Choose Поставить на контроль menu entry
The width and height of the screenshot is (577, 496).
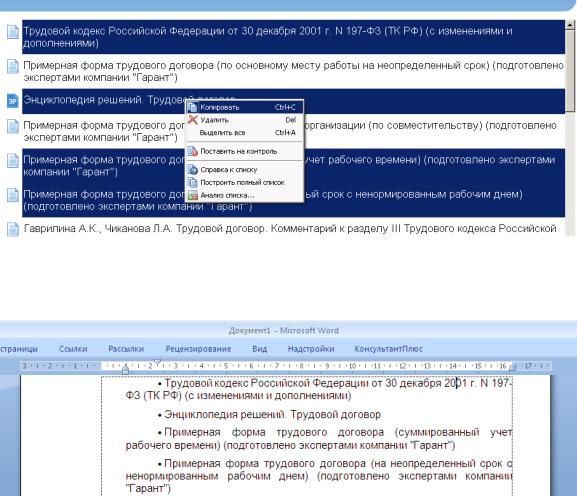244,151
